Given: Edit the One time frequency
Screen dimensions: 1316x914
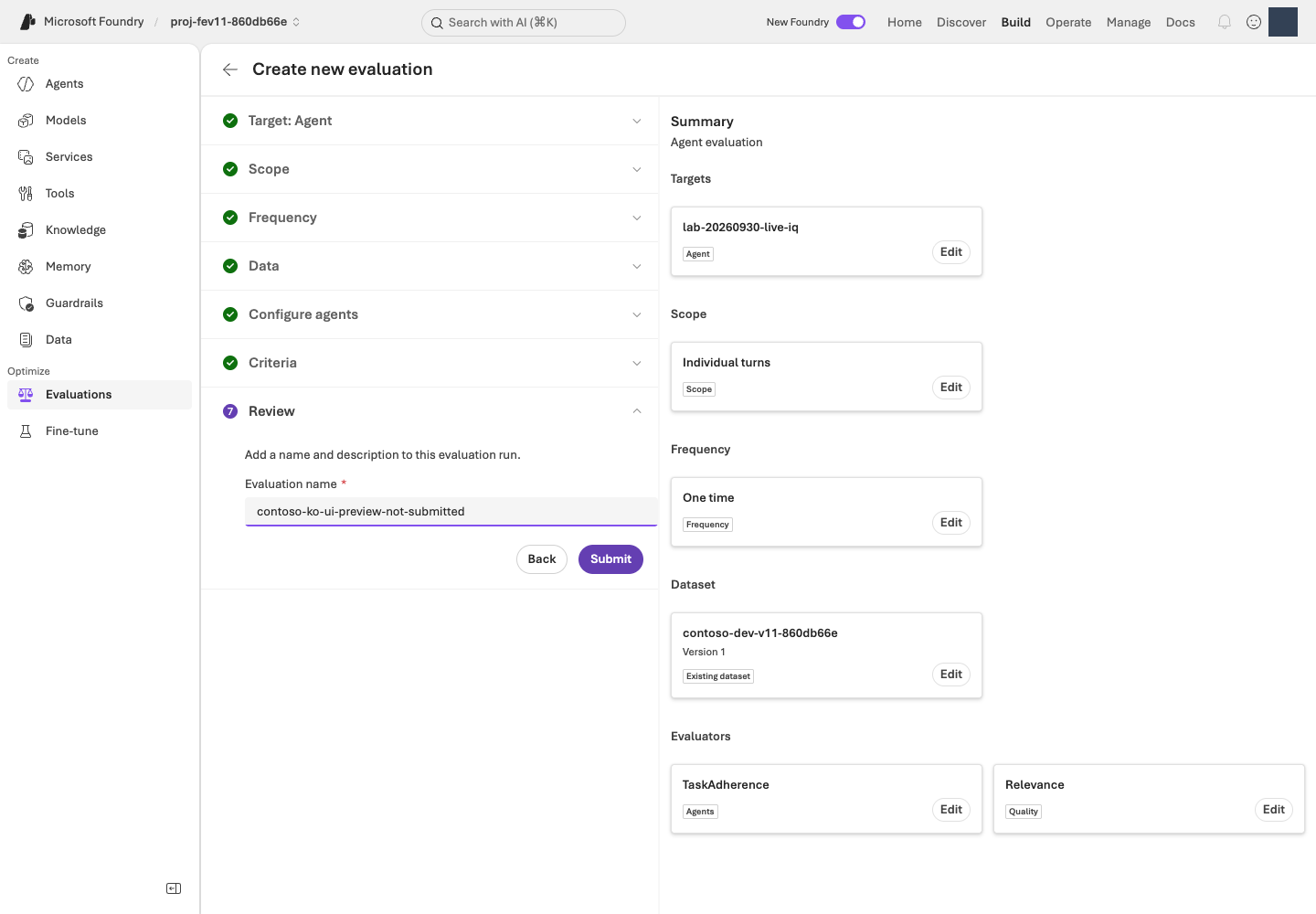Looking at the screenshot, I should coord(951,523).
